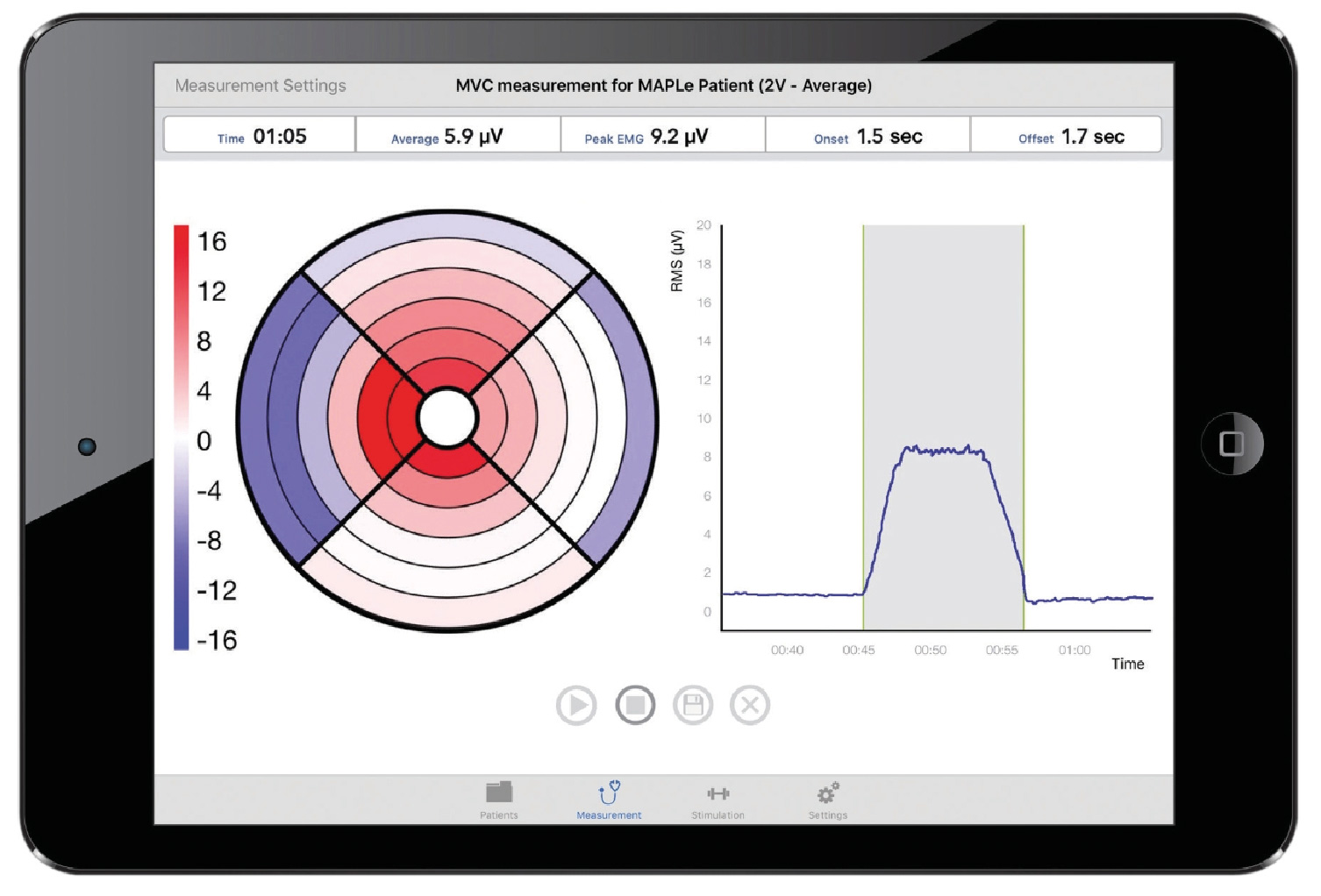
Task: Click the Onset 1.5 sec field
Action: (868, 136)
